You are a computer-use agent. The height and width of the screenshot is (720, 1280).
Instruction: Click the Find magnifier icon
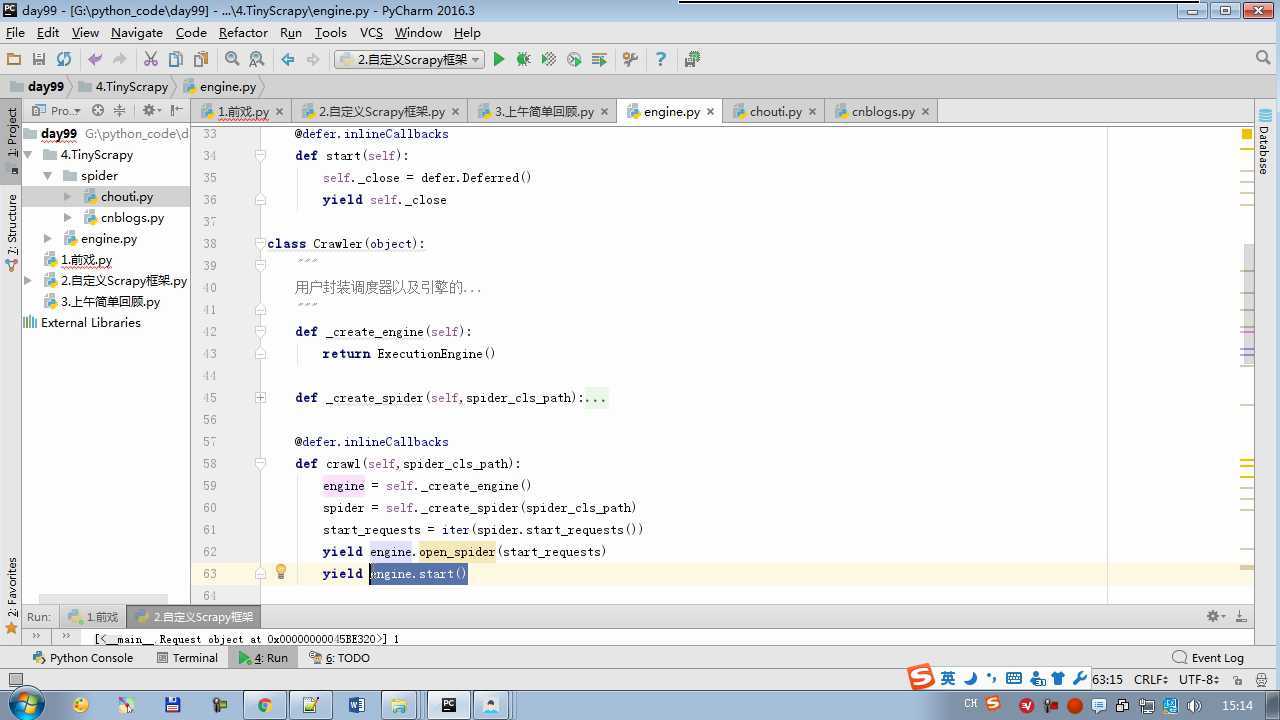232,60
